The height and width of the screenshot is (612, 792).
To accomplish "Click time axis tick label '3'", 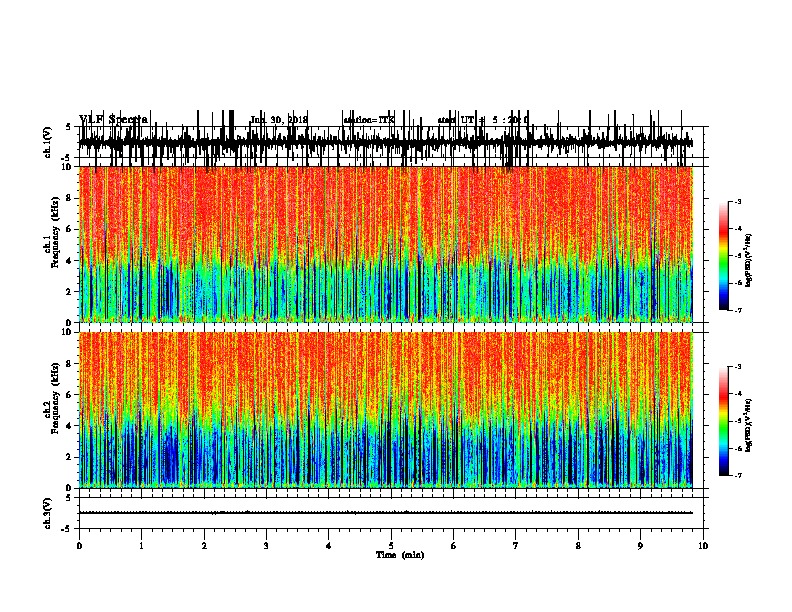I will pyautogui.click(x=266, y=545).
